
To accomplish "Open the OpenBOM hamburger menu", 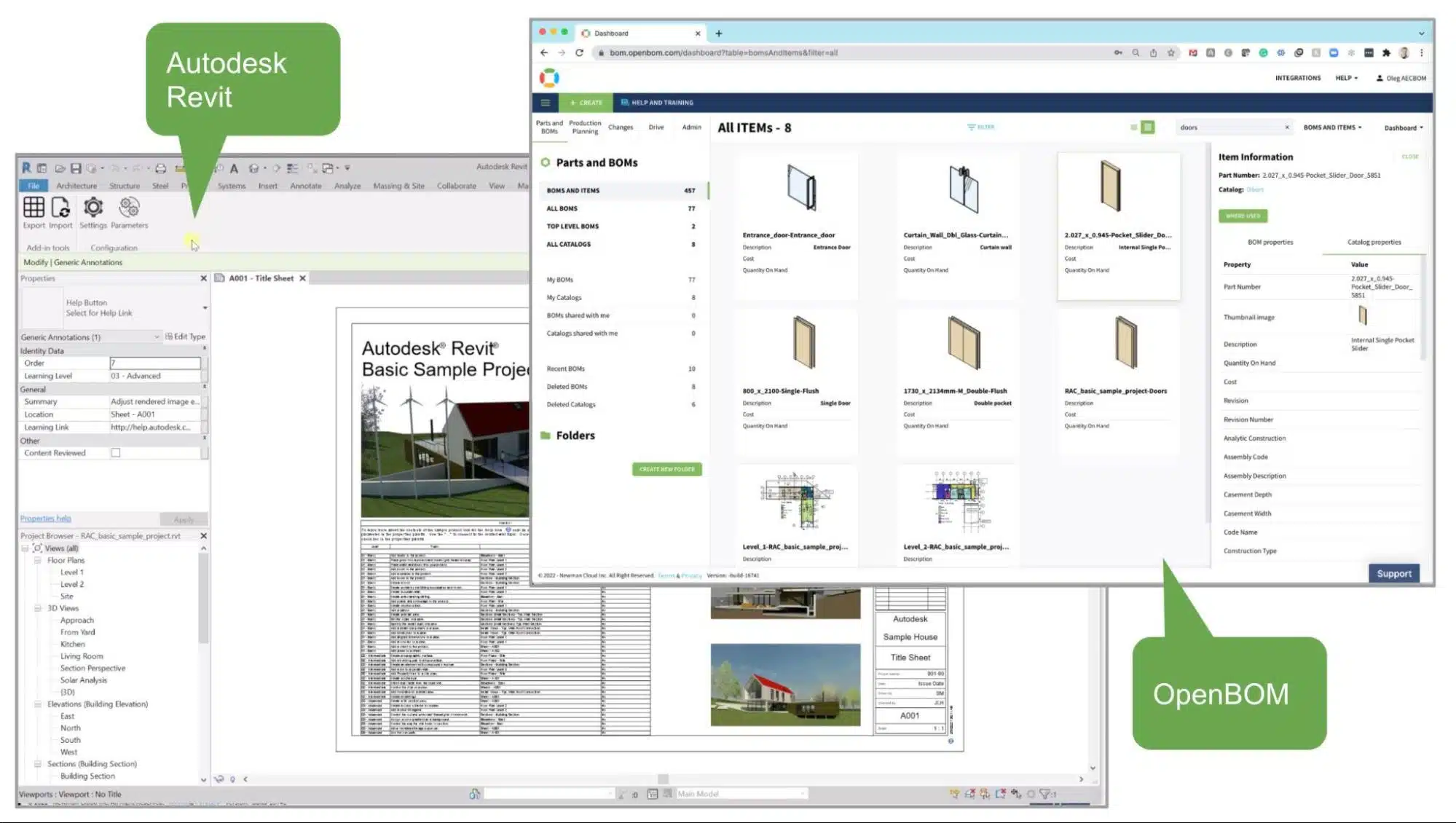I will point(545,103).
